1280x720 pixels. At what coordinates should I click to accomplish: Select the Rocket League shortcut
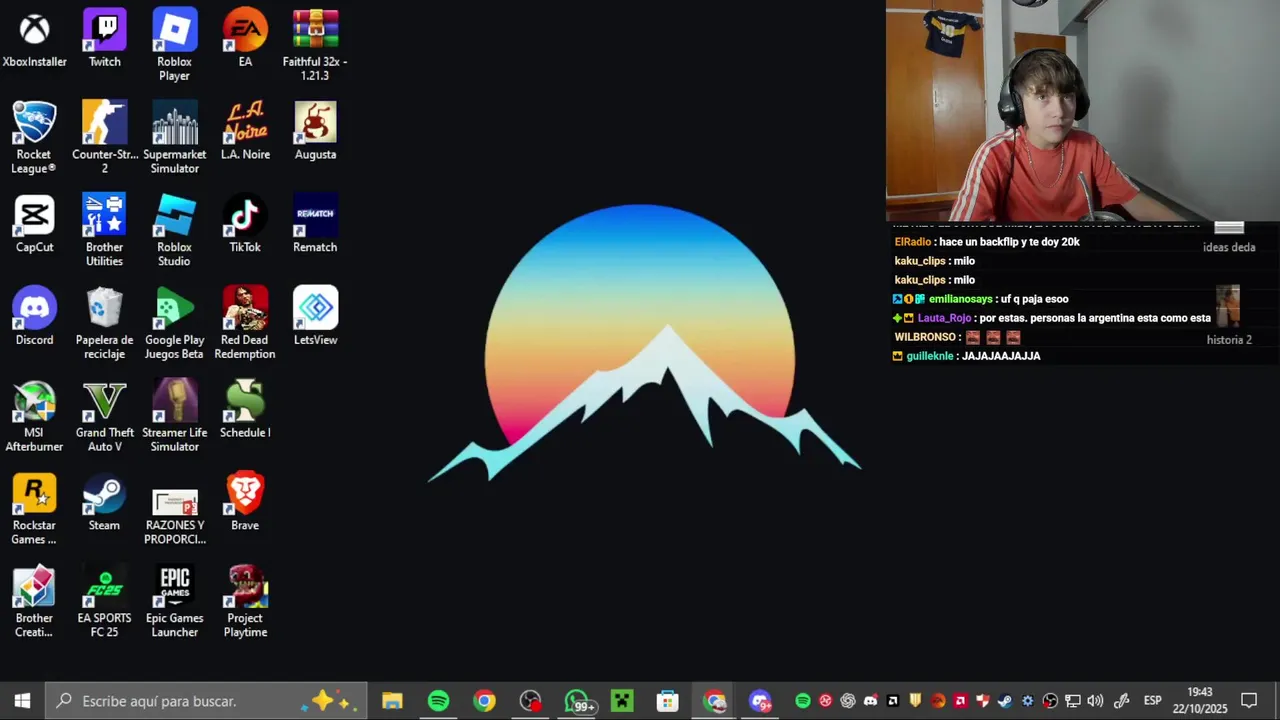click(x=34, y=138)
